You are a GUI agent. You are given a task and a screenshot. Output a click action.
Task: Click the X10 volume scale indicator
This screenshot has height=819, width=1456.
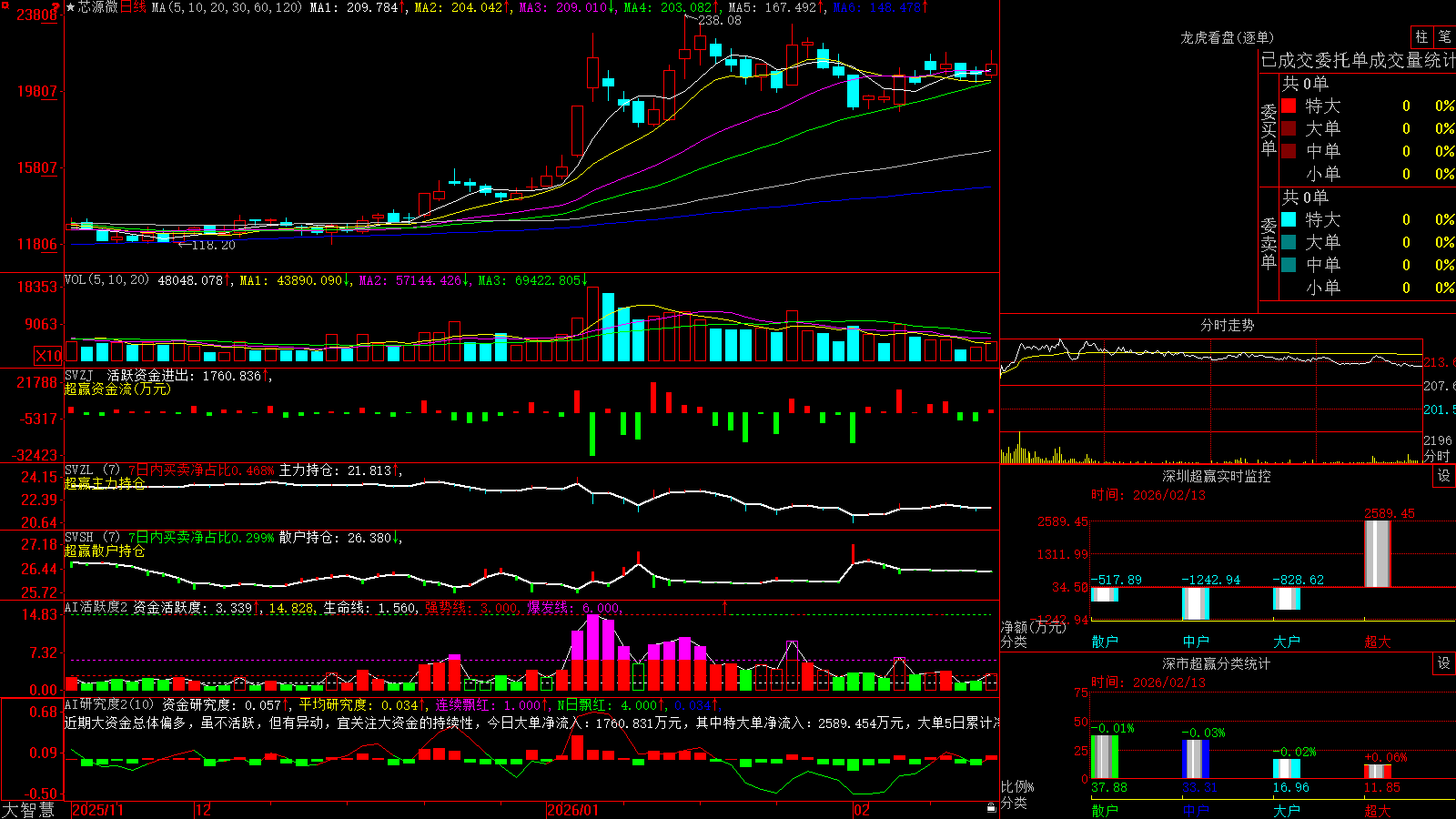tap(48, 356)
